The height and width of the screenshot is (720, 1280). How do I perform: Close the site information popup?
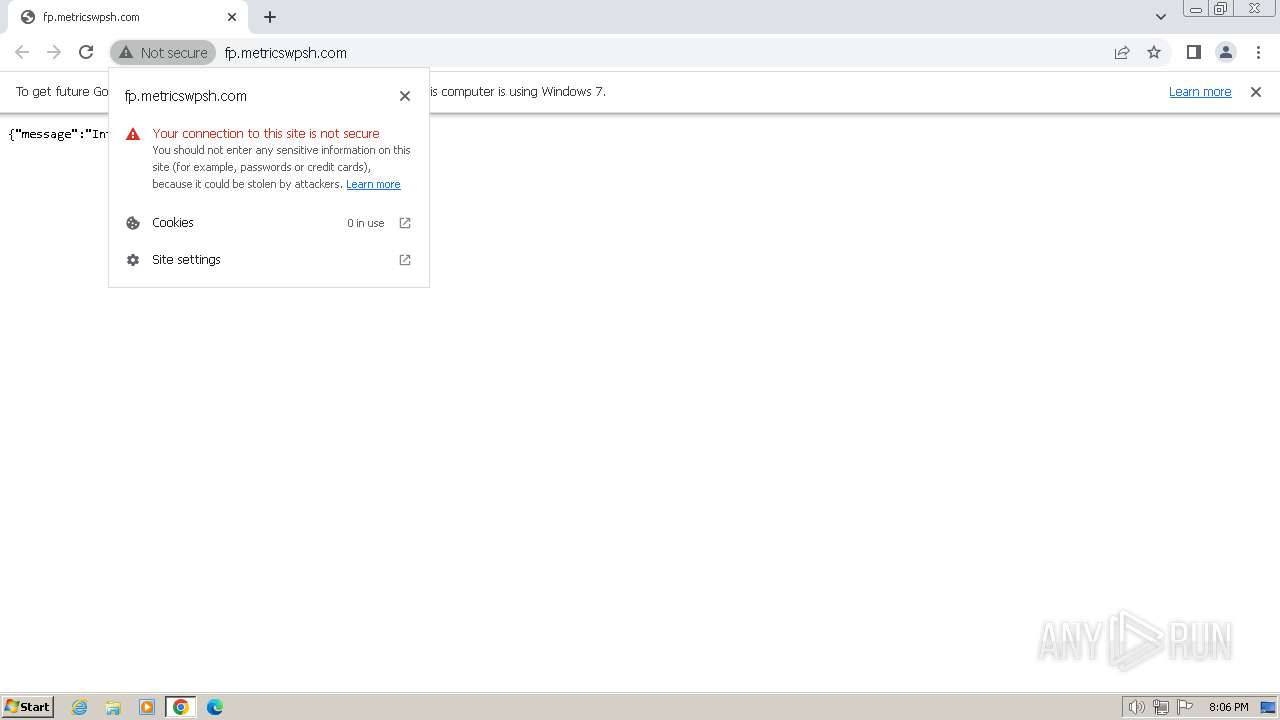point(405,96)
